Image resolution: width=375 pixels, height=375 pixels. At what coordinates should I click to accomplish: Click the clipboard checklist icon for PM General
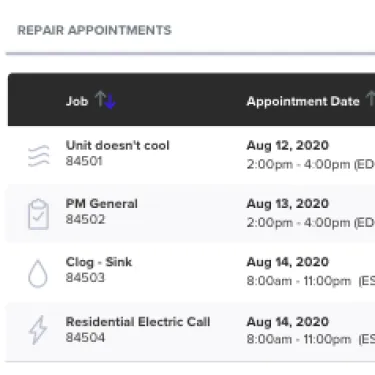pyautogui.click(x=38, y=215)
